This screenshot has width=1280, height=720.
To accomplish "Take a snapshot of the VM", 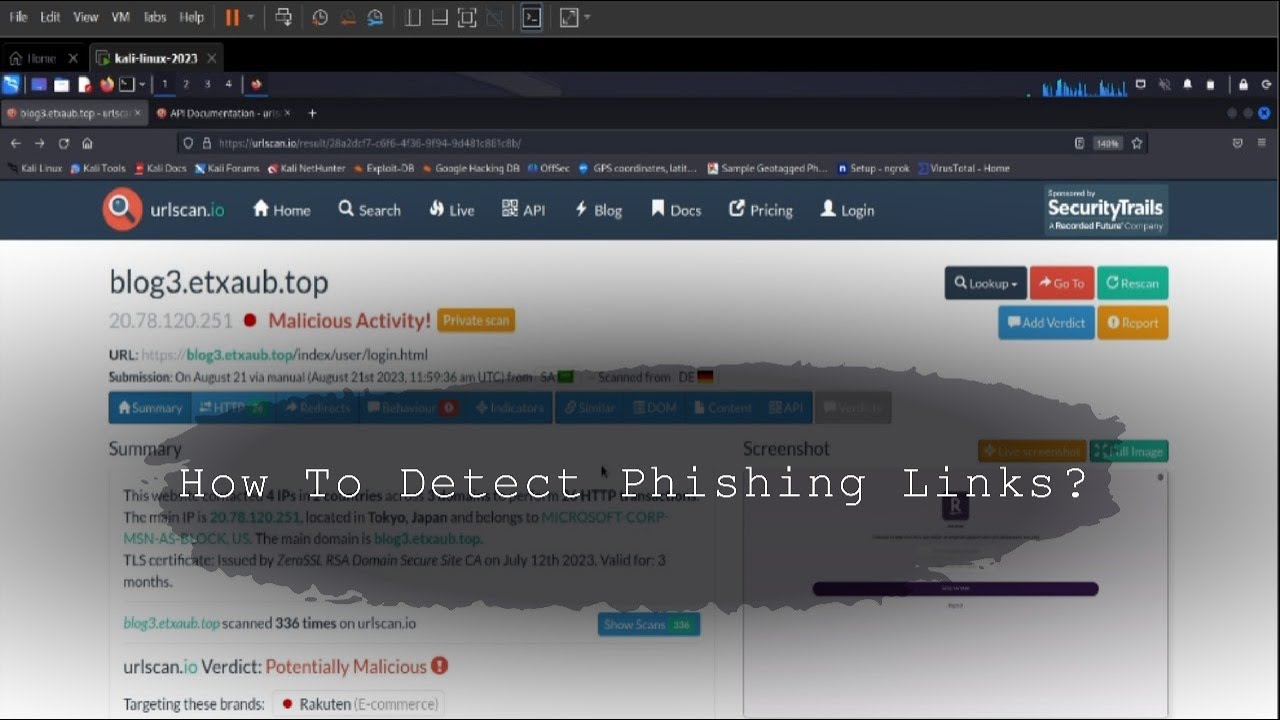I will click(x=320, y=17).
